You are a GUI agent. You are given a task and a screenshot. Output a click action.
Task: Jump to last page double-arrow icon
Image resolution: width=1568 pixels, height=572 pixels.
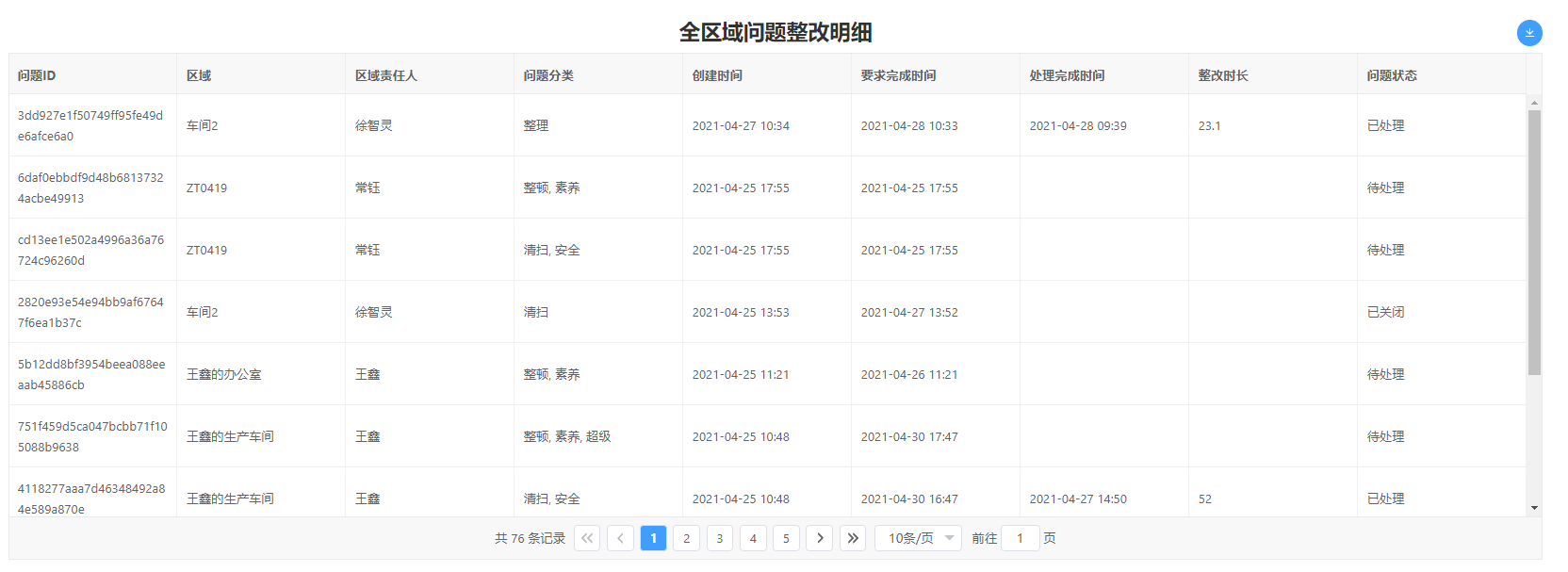(x=853, y=538)
